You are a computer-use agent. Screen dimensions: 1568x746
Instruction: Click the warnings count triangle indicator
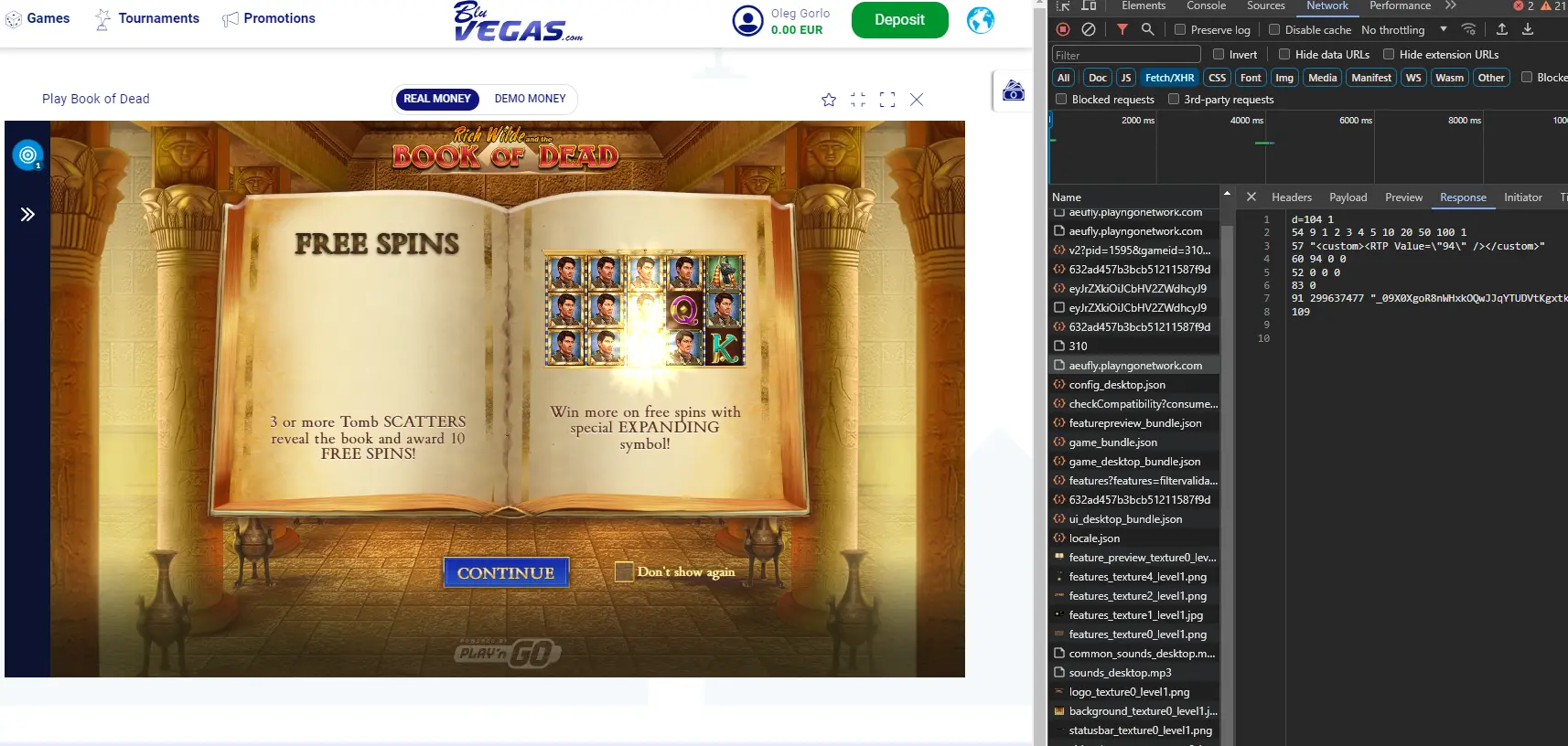click(x=1553, y=5)
